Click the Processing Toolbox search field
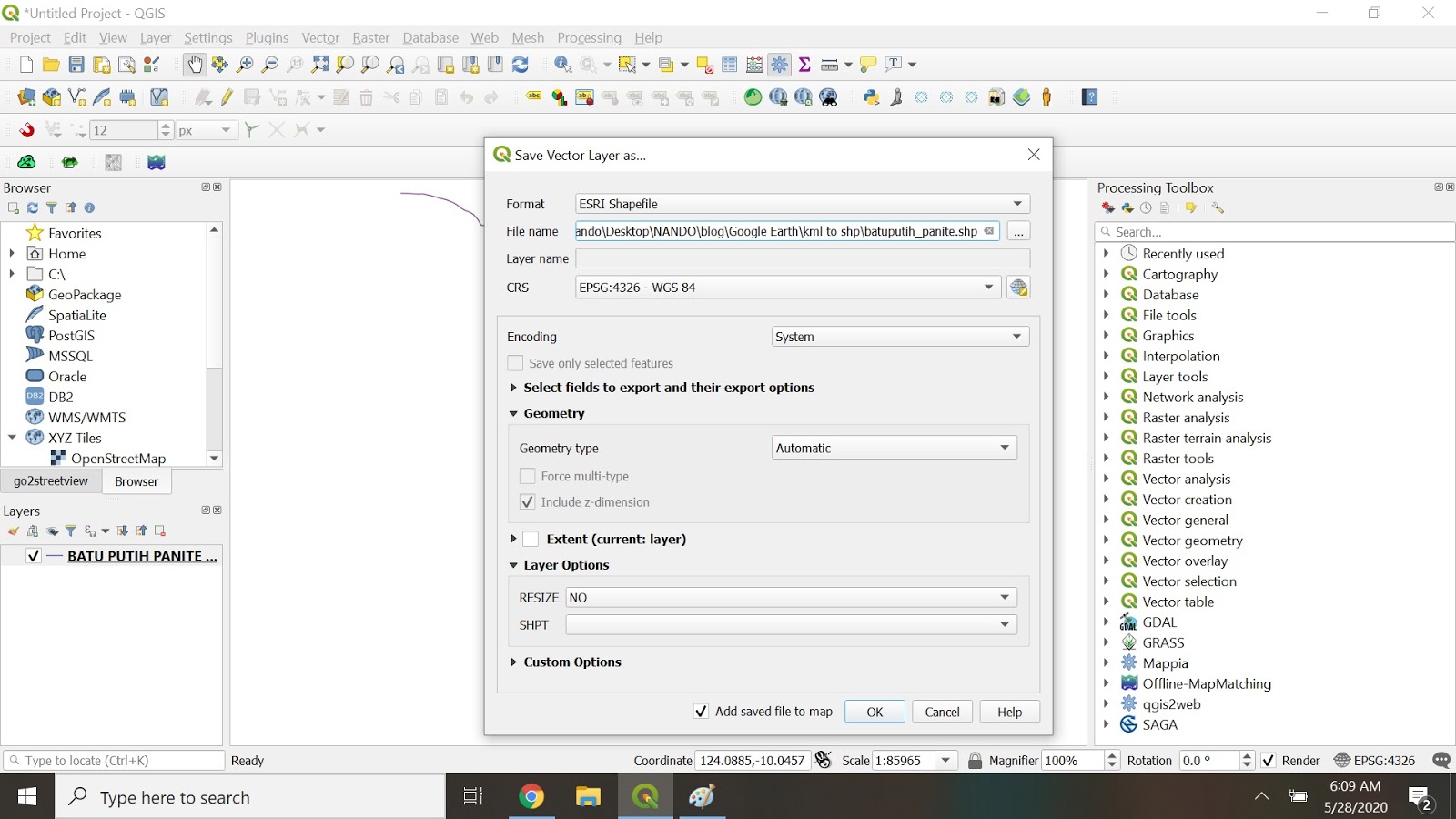 pos(1274,231)
